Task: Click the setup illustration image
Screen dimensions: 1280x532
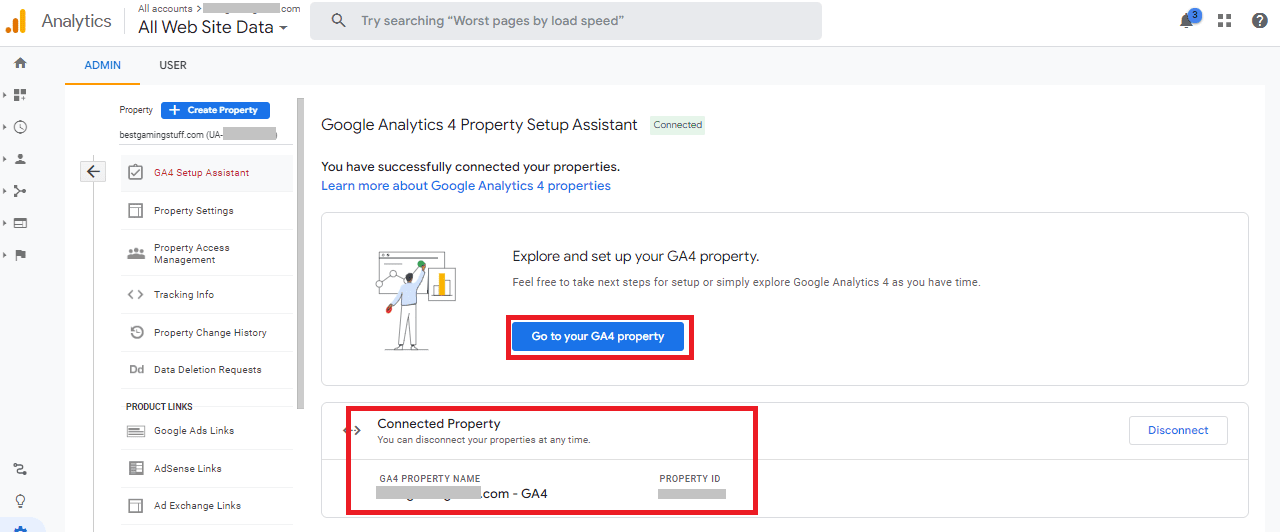Action: [415, 299]
